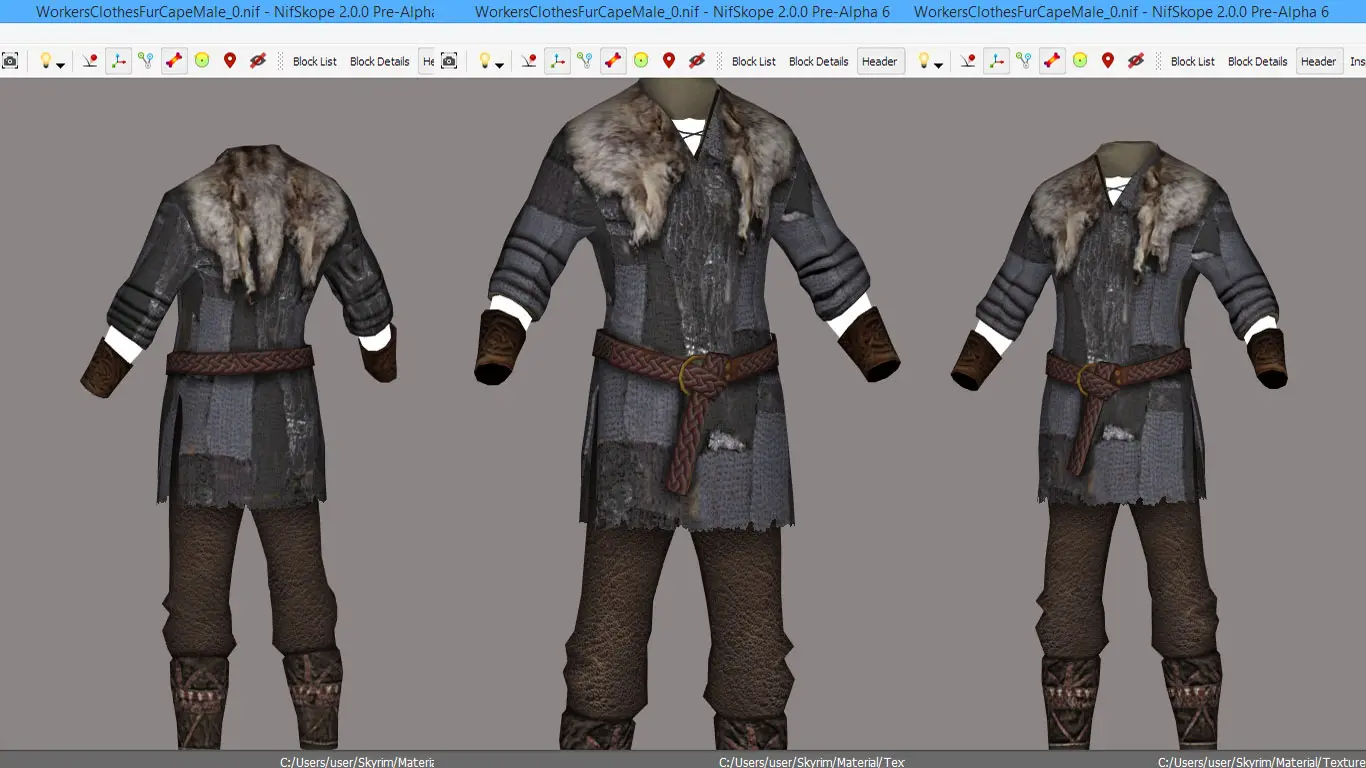
Task: Toggle the Header panel button in the right window
Action: (1319, 61)
